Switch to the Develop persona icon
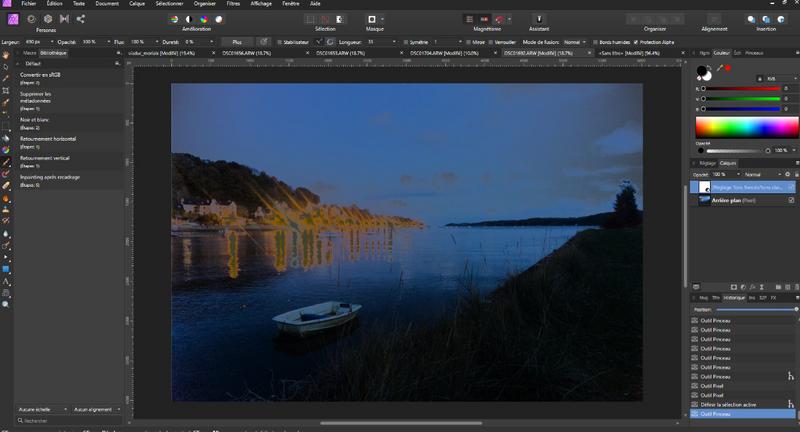The image size is (800, 432). (48, 19)
